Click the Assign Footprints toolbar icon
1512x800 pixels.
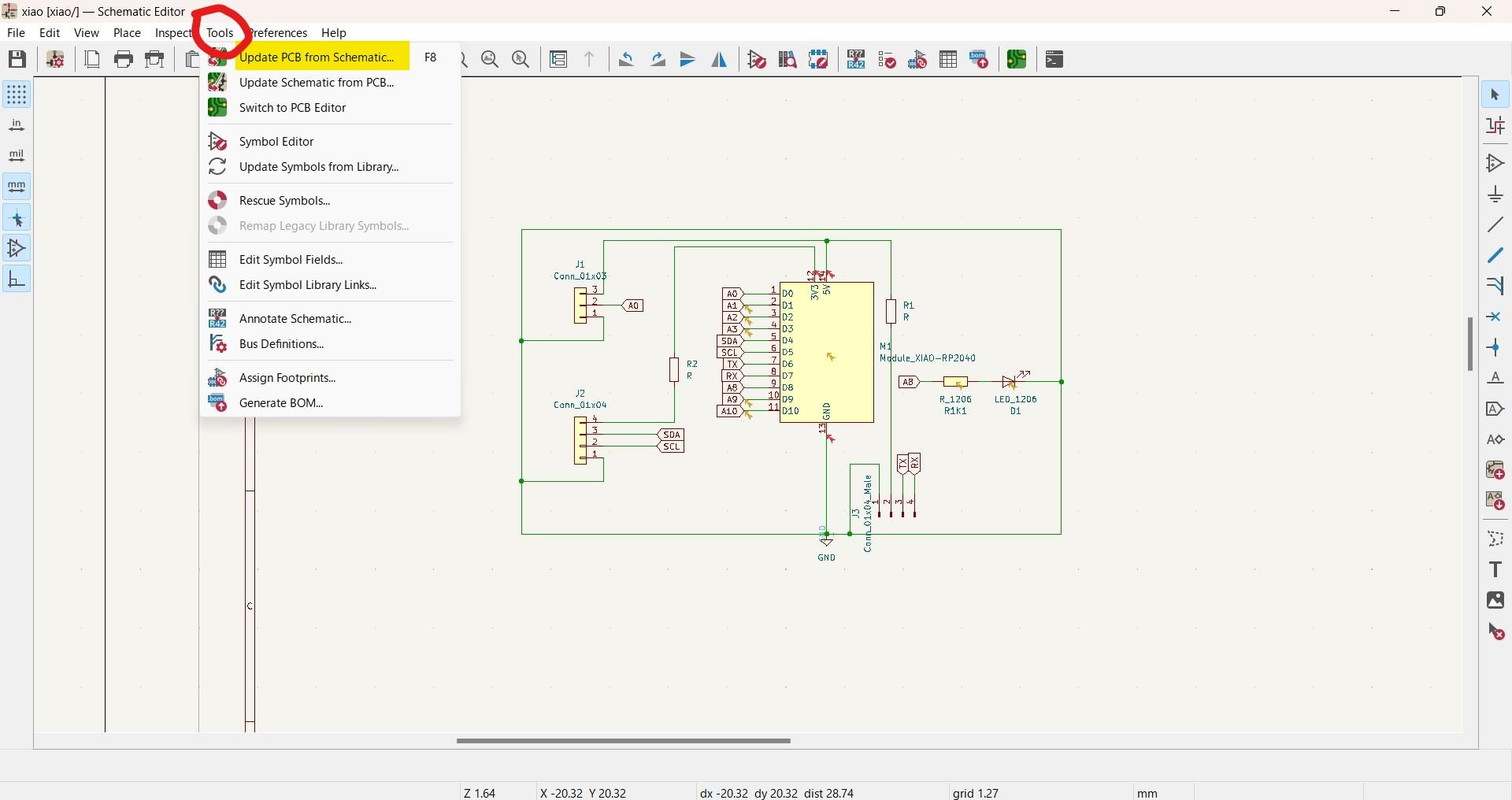click(919, 60)
